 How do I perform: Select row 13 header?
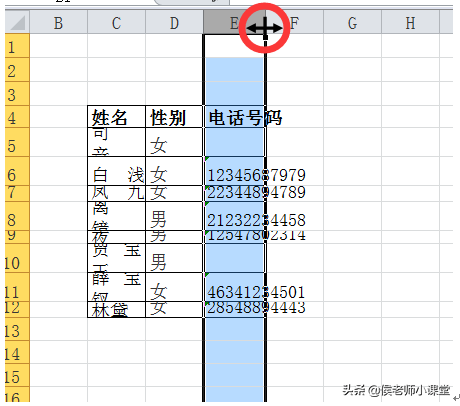[x=17, y=329]
